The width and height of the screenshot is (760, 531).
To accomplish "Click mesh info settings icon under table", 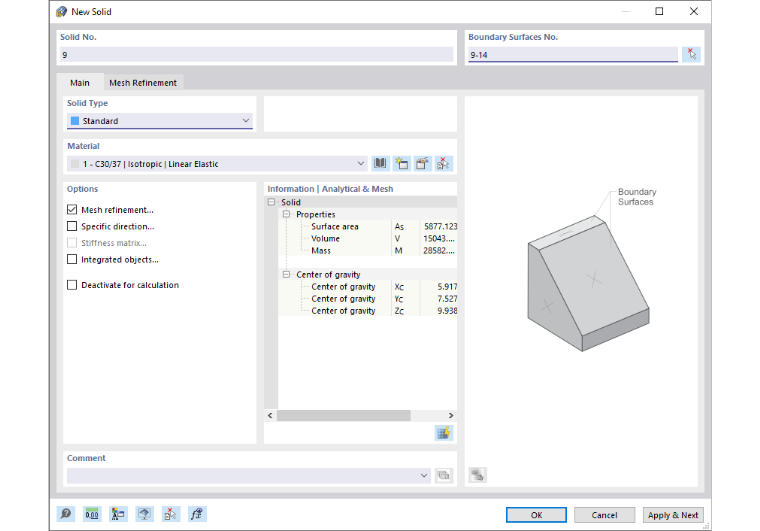I will [443, 433].
